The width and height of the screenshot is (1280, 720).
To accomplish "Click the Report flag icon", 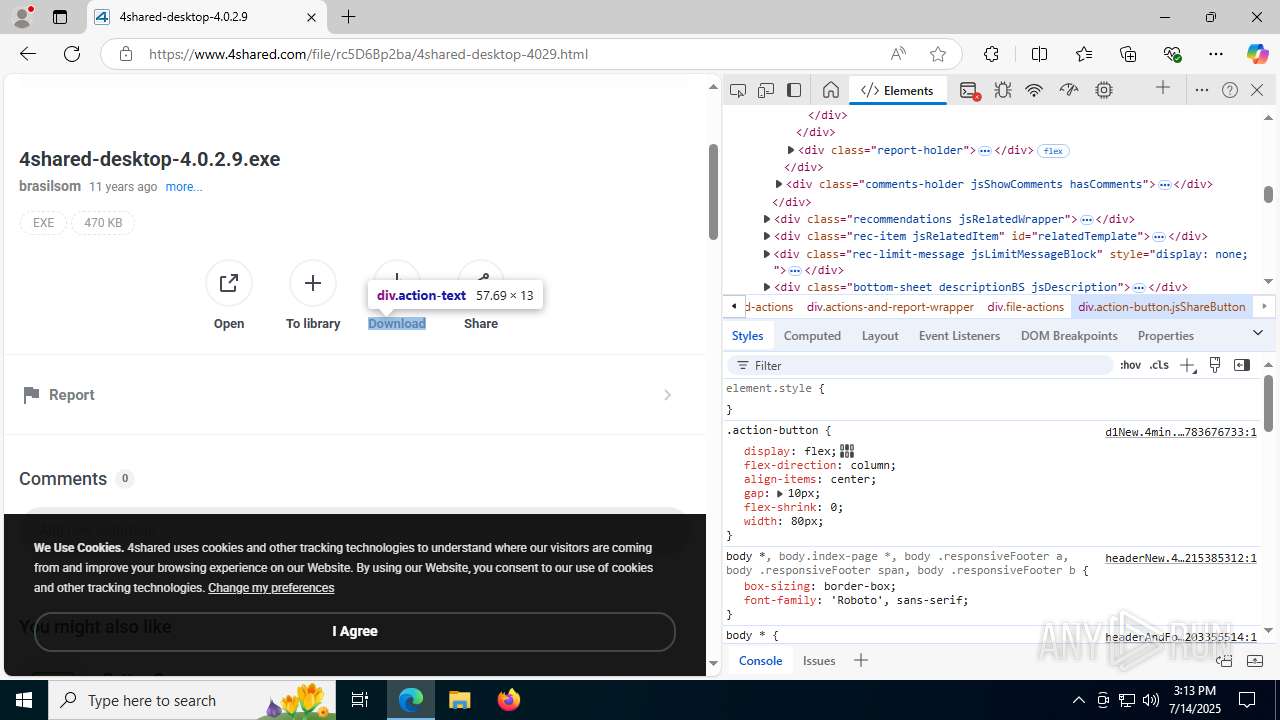I will 31,395.
